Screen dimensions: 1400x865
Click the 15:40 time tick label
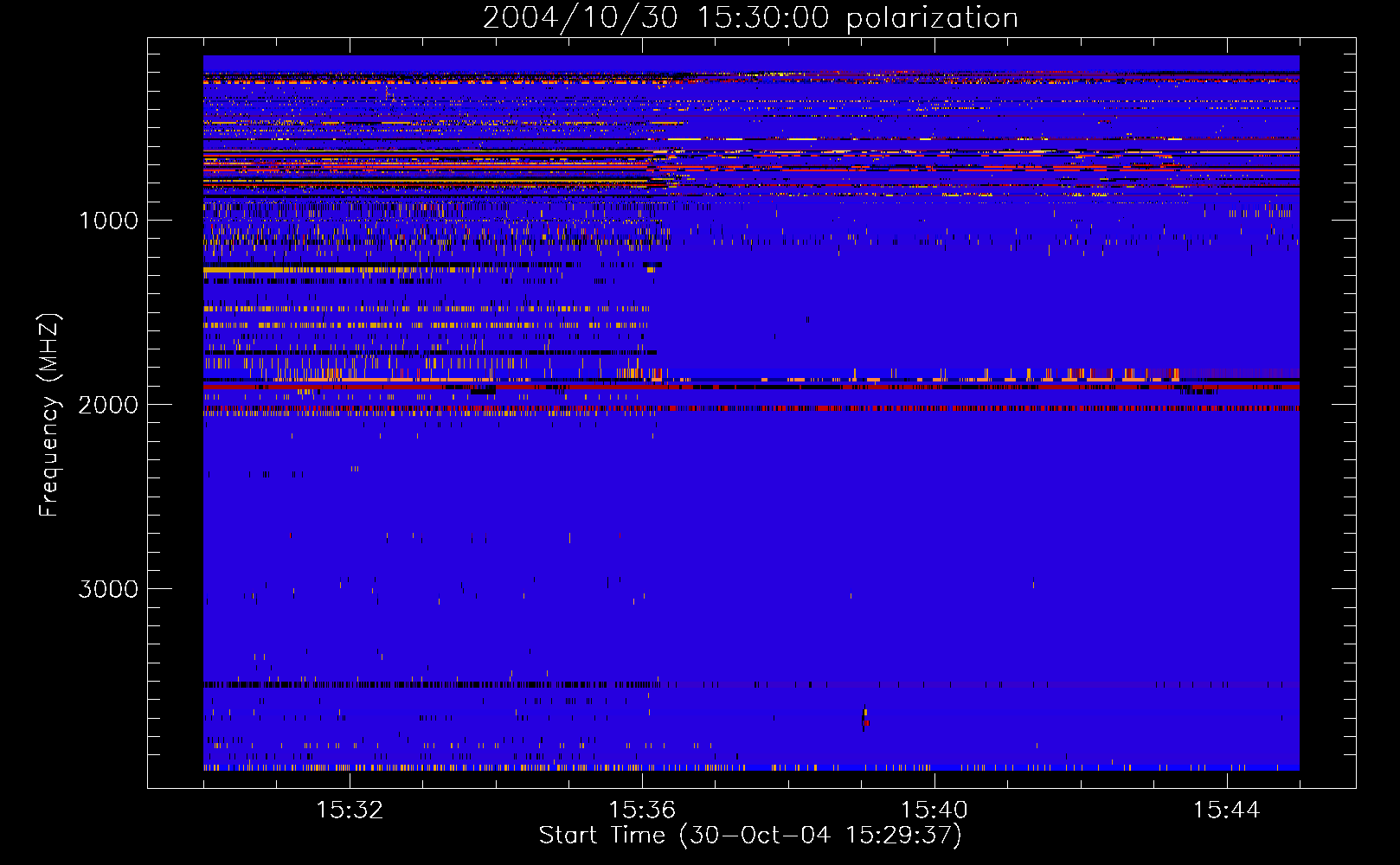pos(934,810)
